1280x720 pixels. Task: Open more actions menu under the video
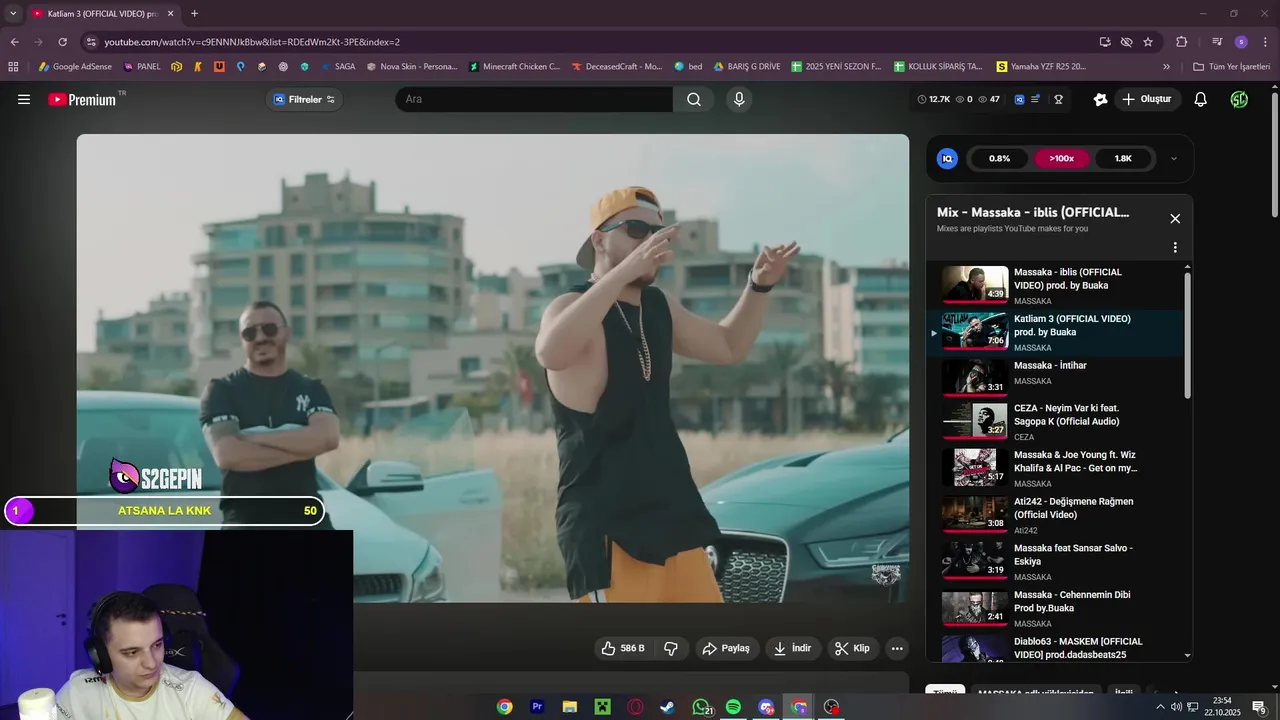coord(897,648)
